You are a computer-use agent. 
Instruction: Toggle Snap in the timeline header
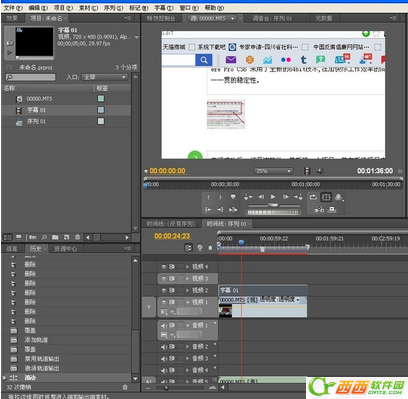(189, 248)
